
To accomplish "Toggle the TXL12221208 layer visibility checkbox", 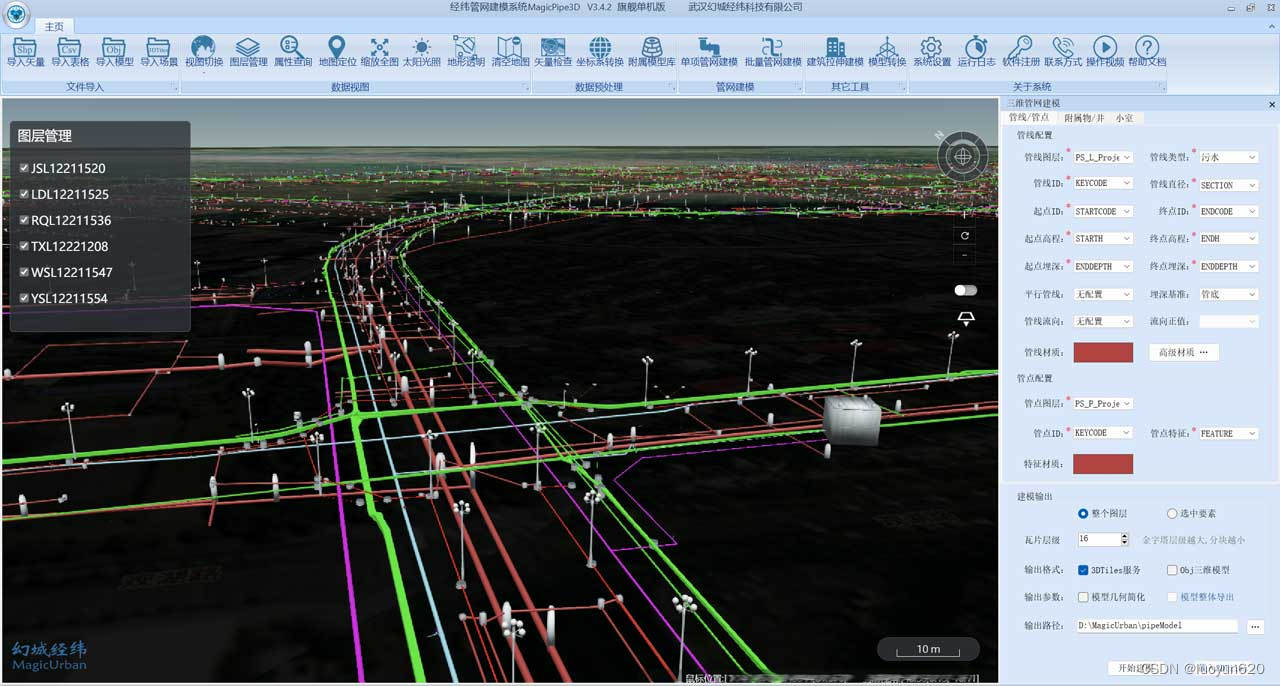I will (24, 246).
